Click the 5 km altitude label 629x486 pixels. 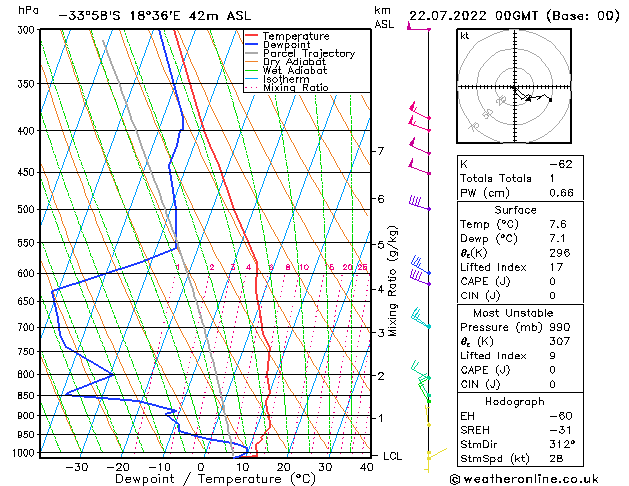point(381,244)
